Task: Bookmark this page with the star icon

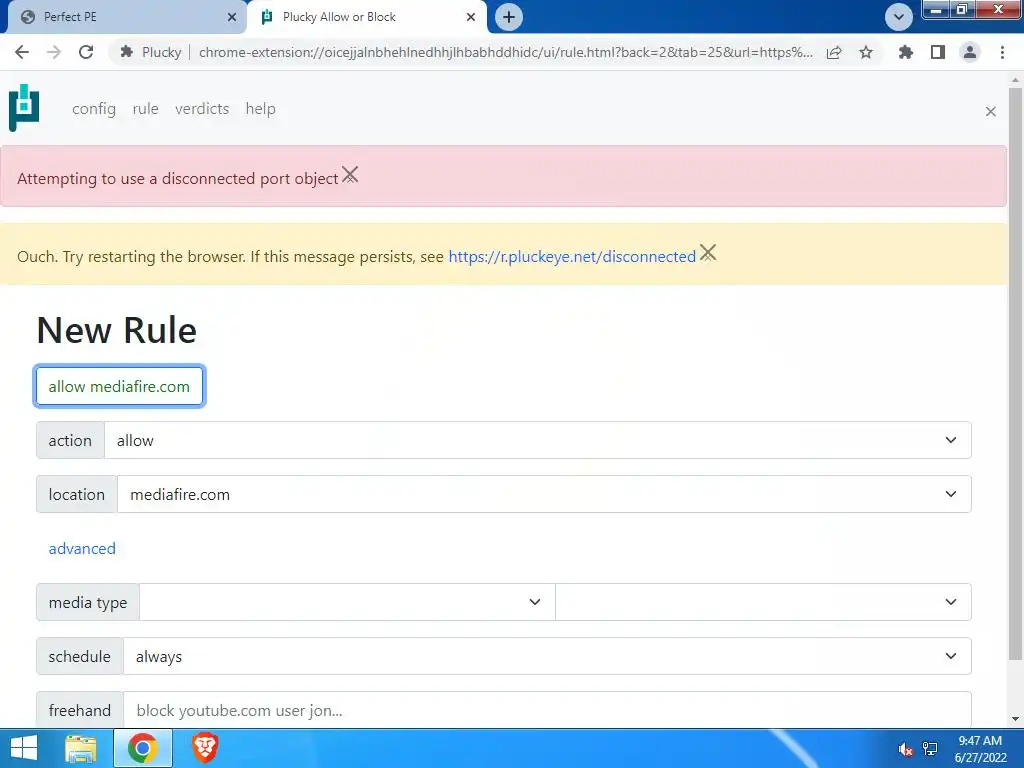Action: pyautogui.click(x=866, y=52)
